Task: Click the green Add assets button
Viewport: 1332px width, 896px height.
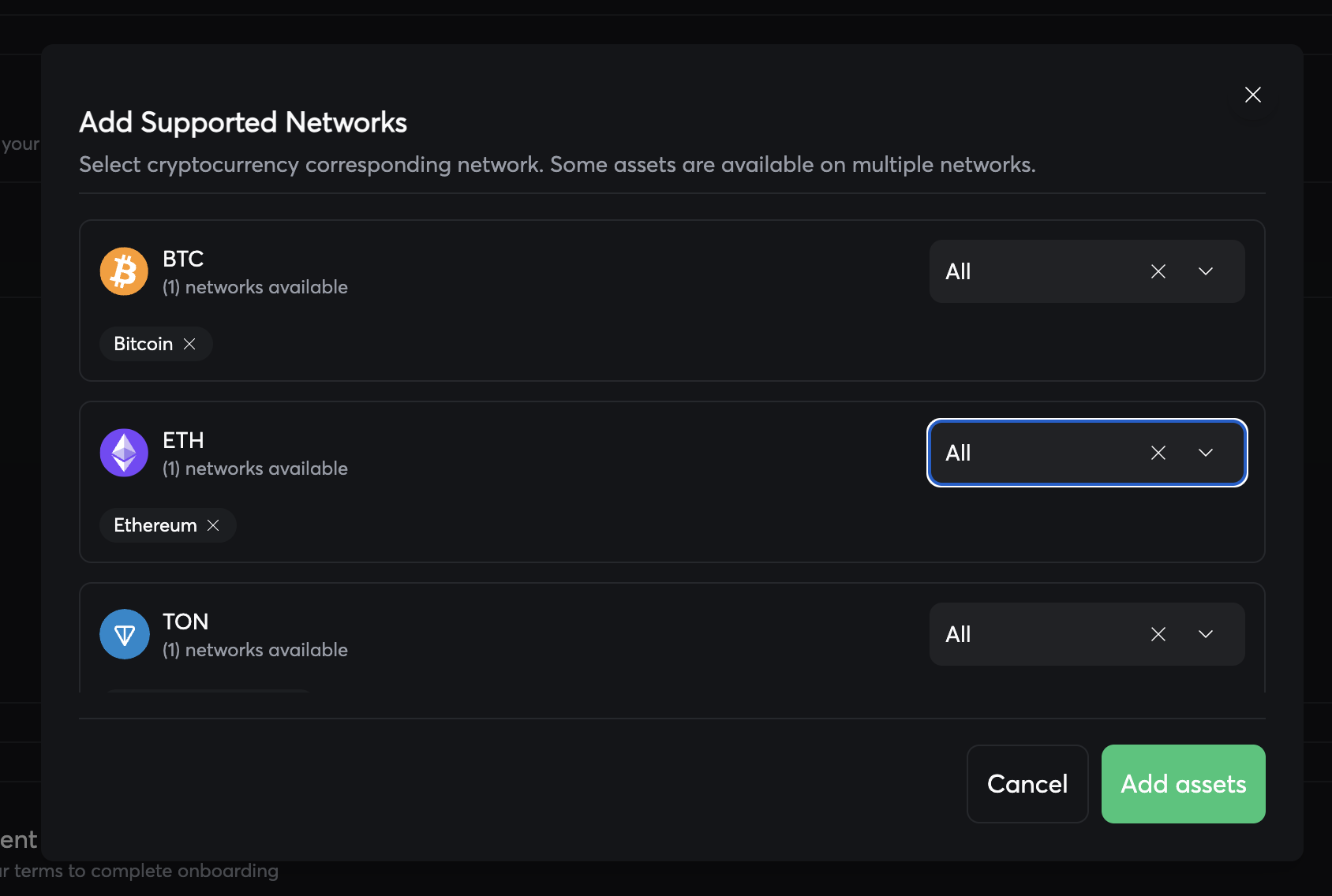Action: pos(1183,784)
